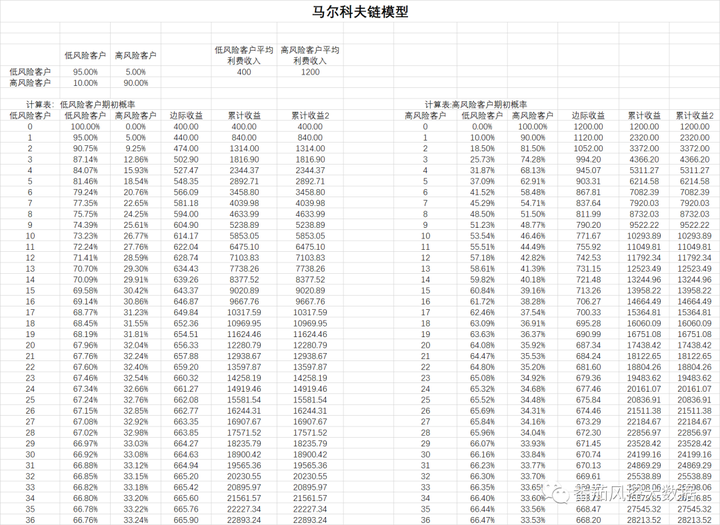This screenshot has height=525, width=720.
Task: Select the 边际收益 header in the left table
Action: tap(186, 115)
